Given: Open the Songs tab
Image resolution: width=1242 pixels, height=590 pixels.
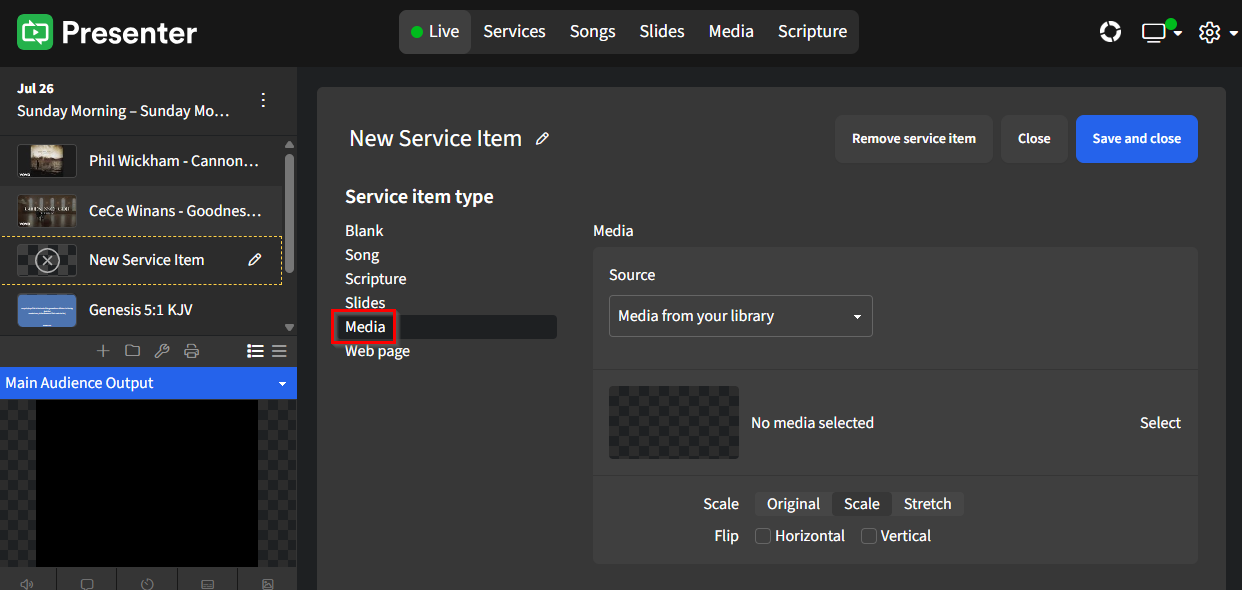Looking at the screenshot, I should point(593,32).
